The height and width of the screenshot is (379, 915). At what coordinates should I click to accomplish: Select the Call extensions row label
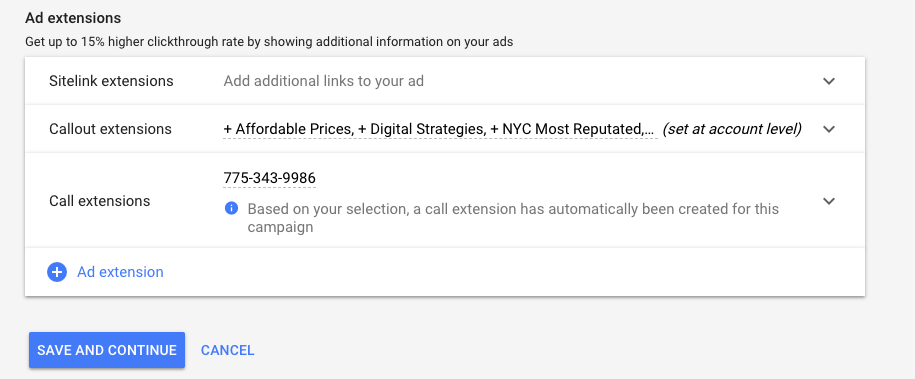pyautogui.click(x=100, y=201)
